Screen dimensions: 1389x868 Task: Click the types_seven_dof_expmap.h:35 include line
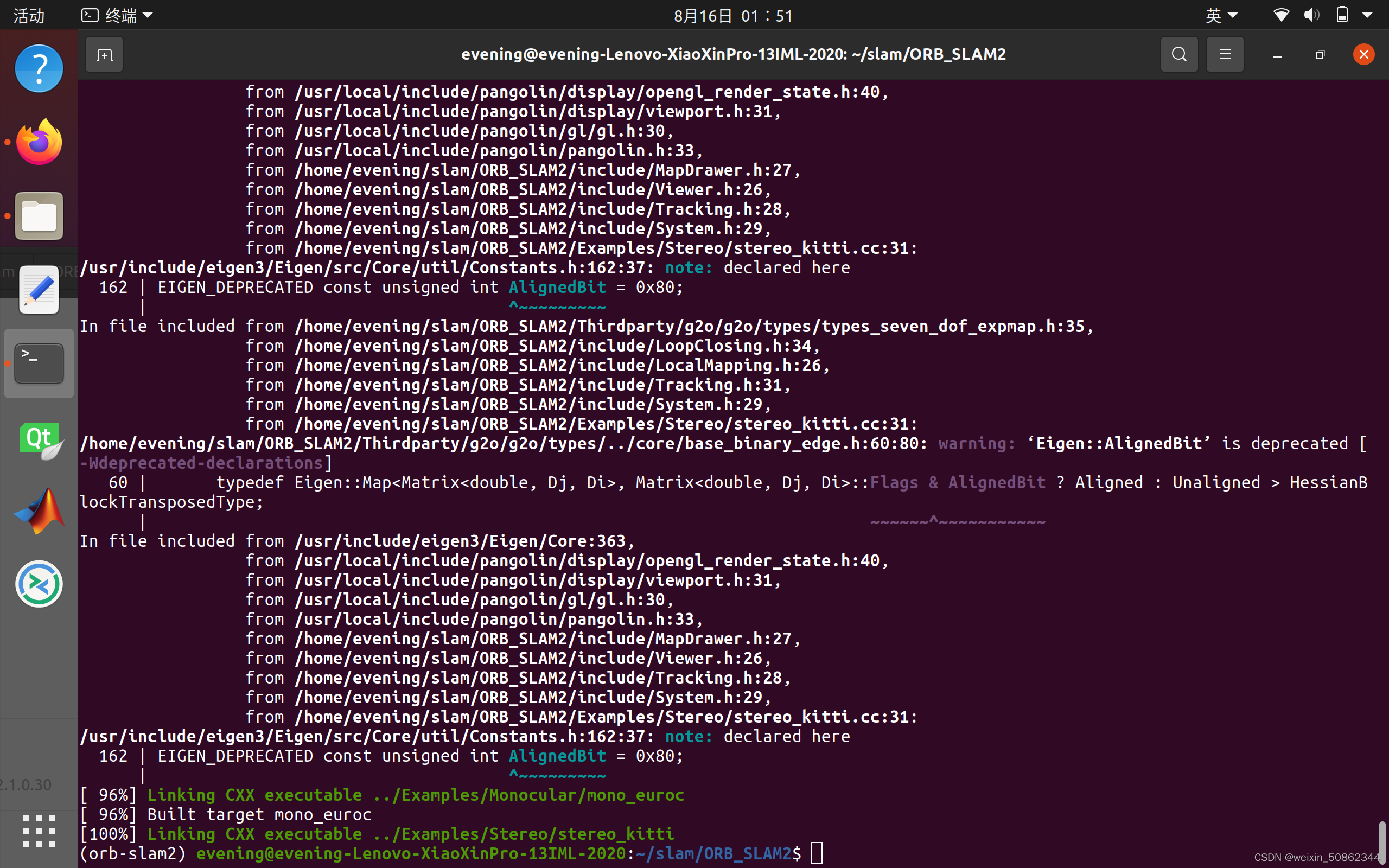(x=586, y=326)
